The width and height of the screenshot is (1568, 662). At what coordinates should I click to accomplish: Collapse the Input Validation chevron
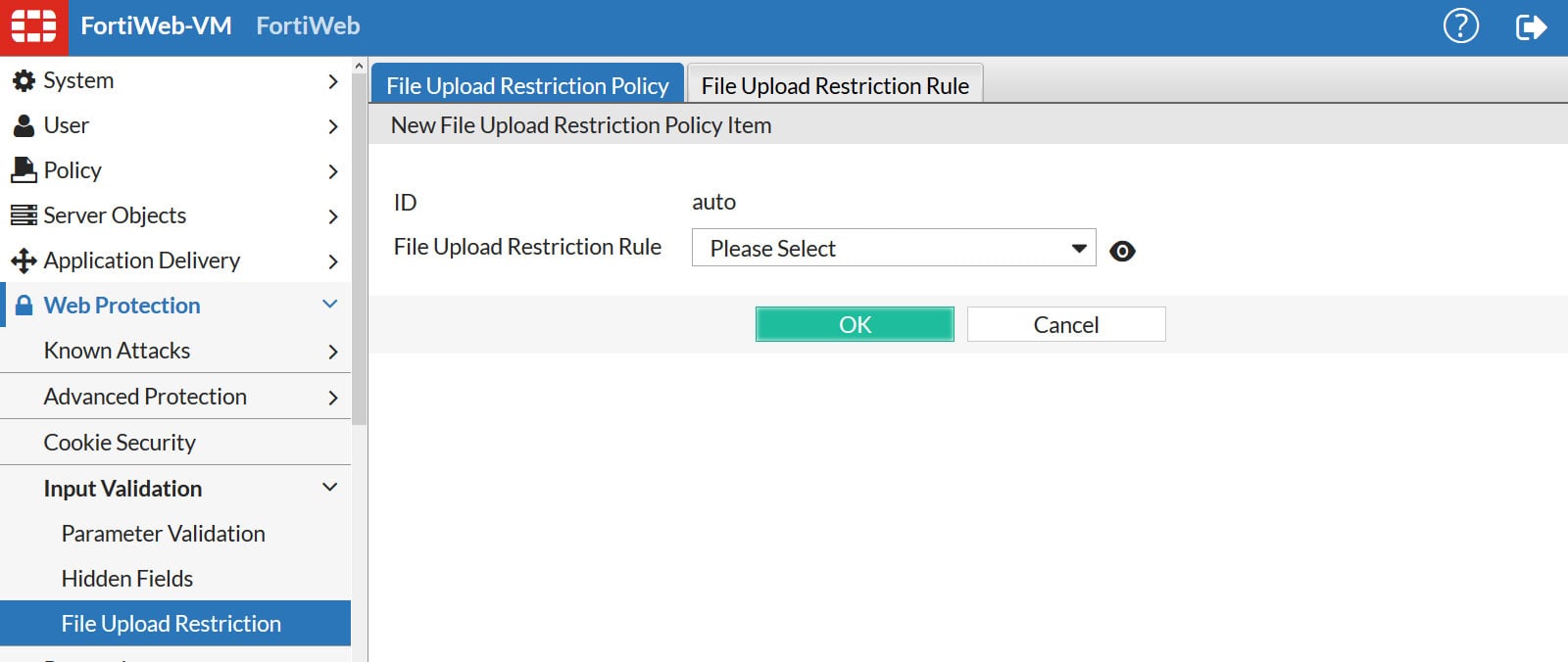pyautogui.click(x=330, y=487)
